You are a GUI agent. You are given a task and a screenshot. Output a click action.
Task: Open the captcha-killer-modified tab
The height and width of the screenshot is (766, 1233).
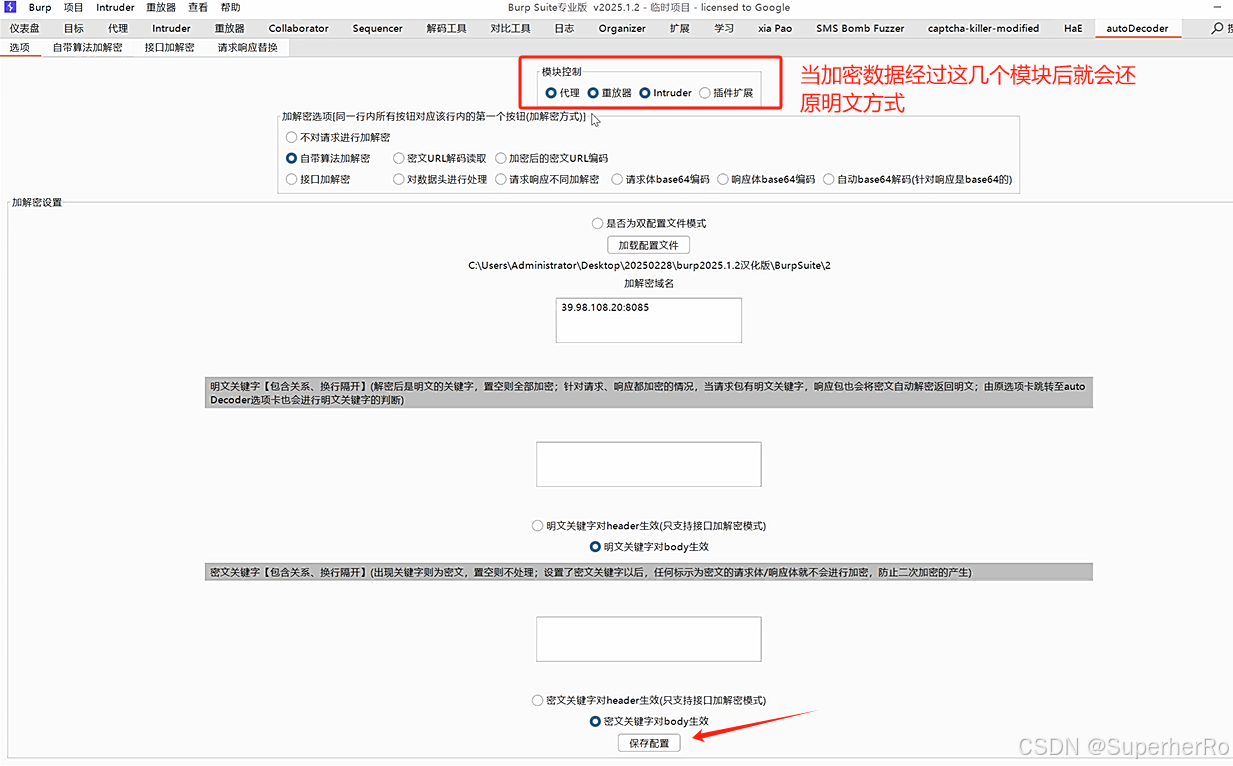[983, 28]
